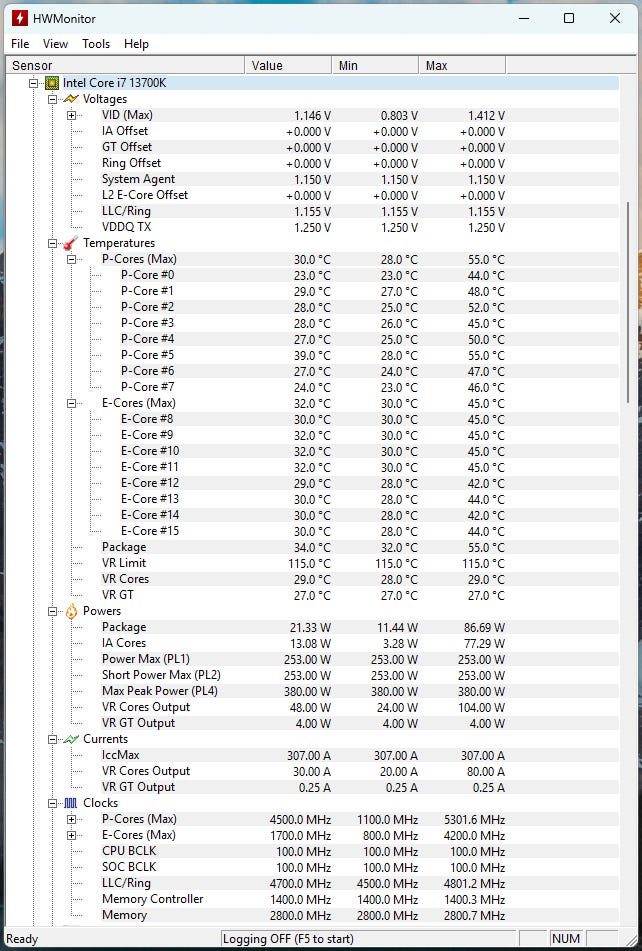Click the Sensor column header
The width and height of the screenshot is (642, 951).
(125, 66)
